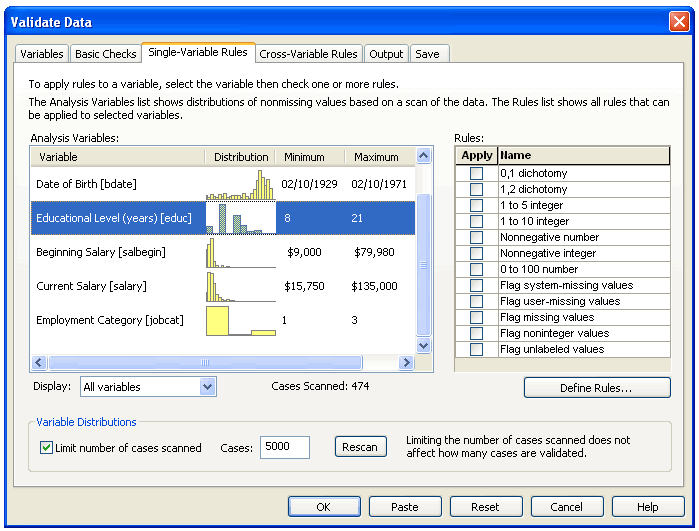699x531 pixels.
Task: Click the variable list scroll-down arrow
Action: [424, 346]
